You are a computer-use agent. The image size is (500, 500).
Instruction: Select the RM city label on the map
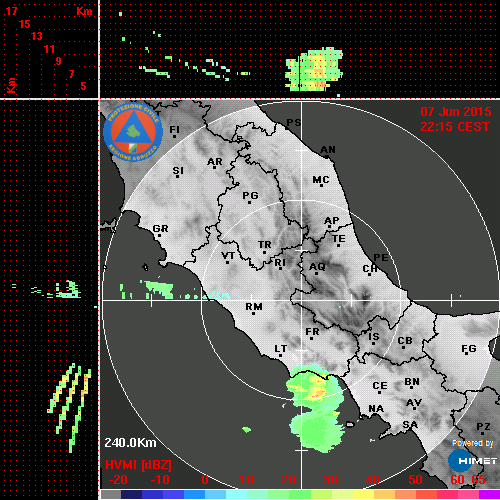click(254, 307)
